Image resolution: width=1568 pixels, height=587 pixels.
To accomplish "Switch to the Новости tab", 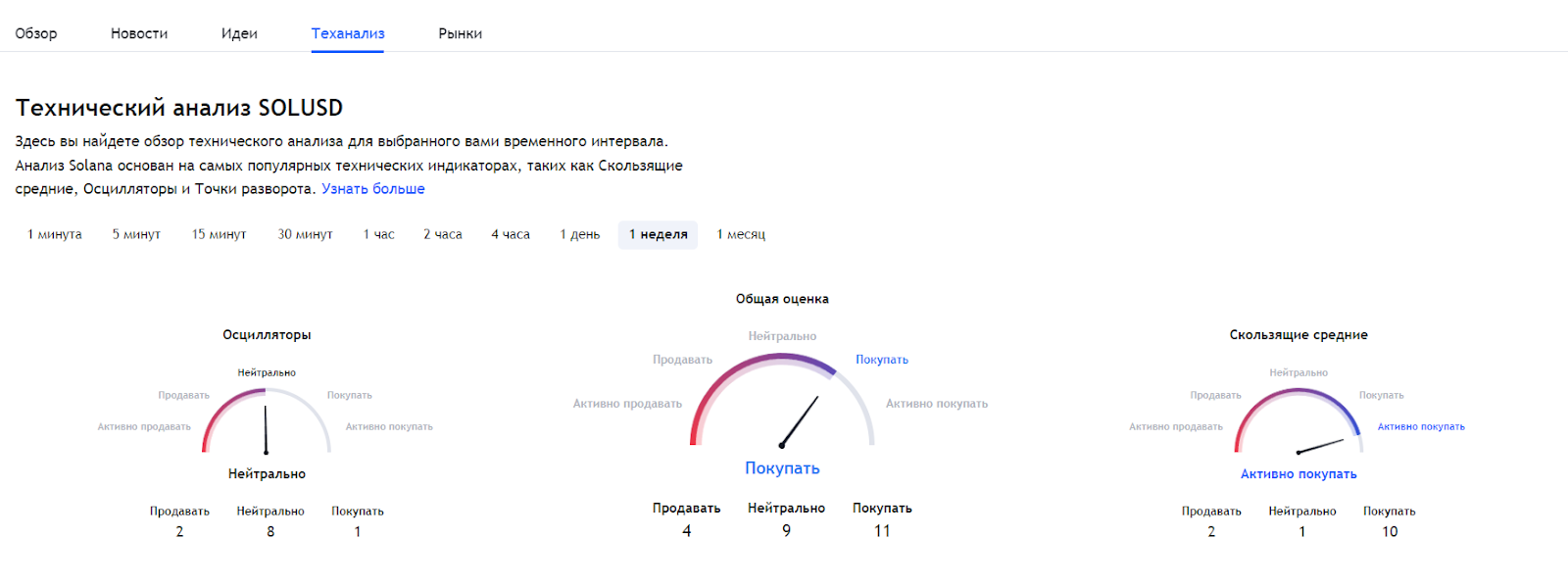I will pyautogui.click(x=139, y=33).
